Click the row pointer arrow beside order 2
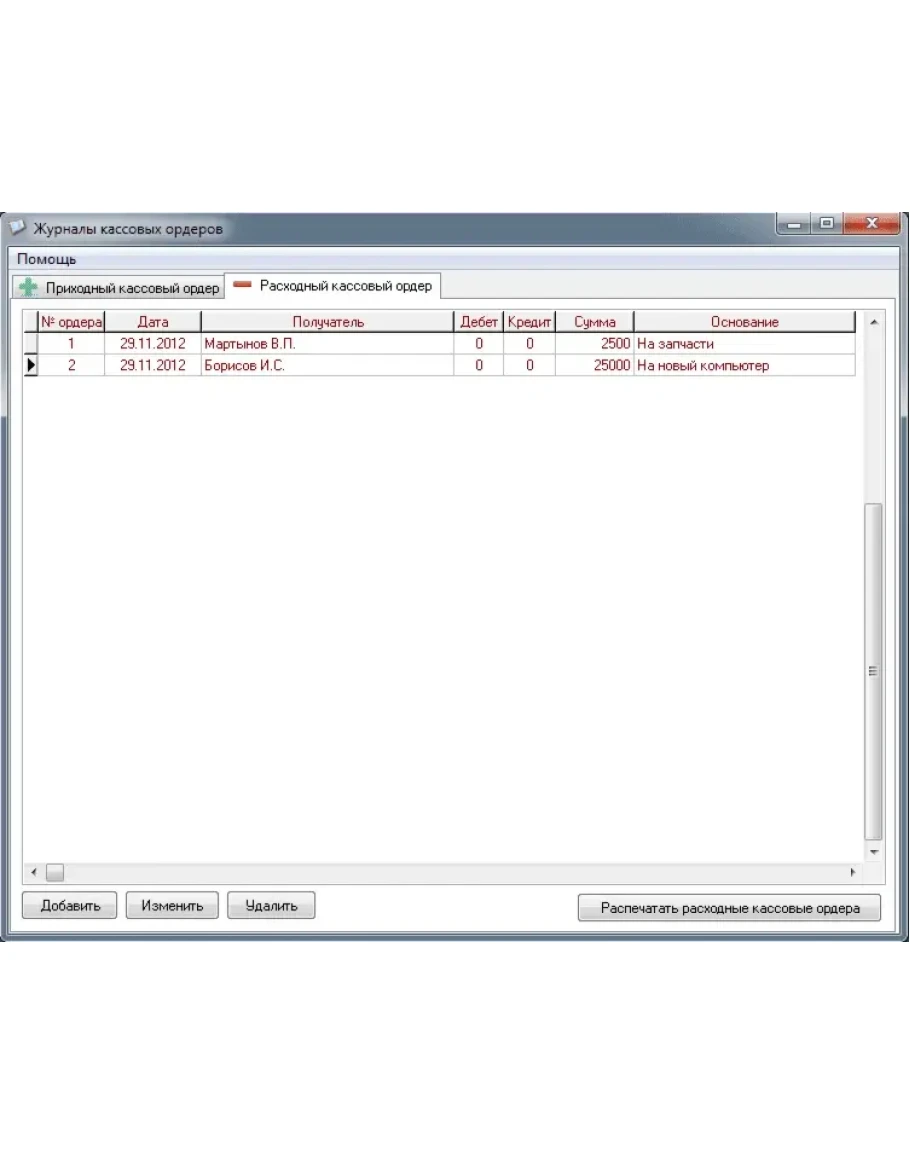 click(30, 366)
